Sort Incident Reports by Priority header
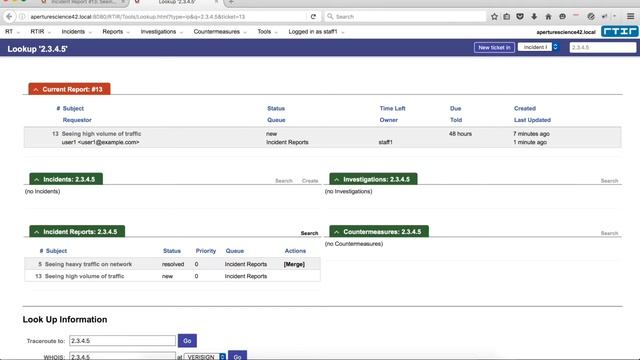Viewport: 640px width, 360px height. 206,251
